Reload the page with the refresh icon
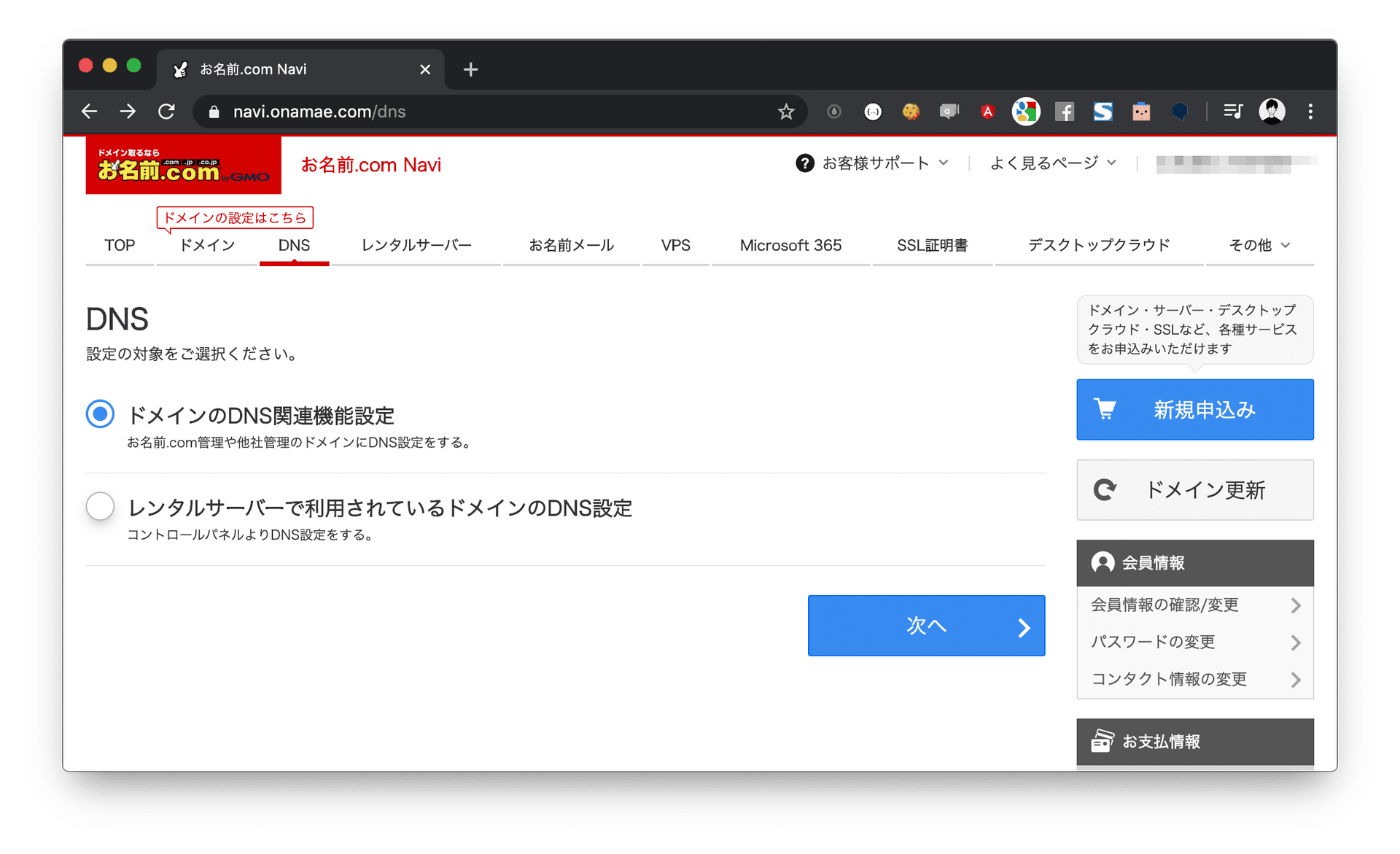This screenshot has width=1400, height=854. 167,112
